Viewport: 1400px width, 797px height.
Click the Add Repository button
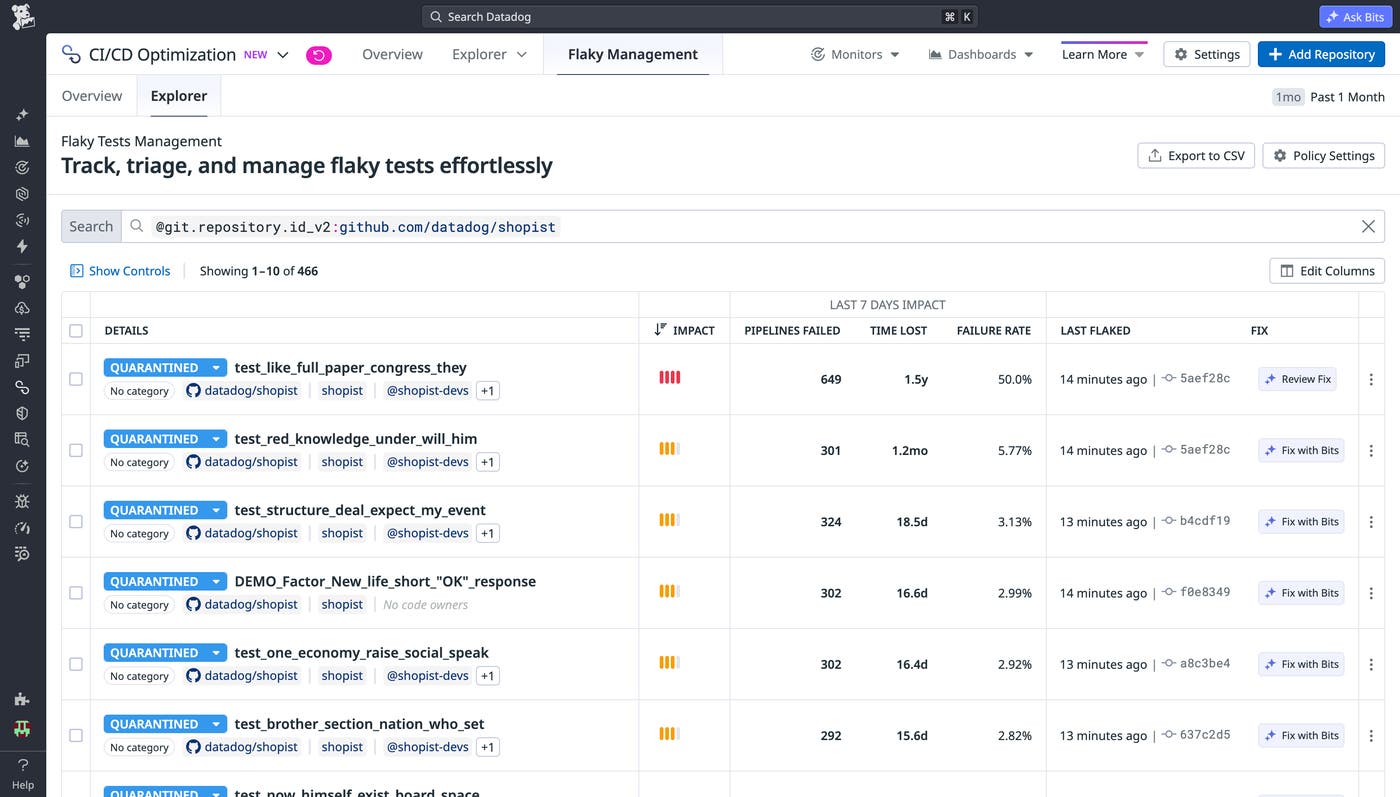(1321, 55)
